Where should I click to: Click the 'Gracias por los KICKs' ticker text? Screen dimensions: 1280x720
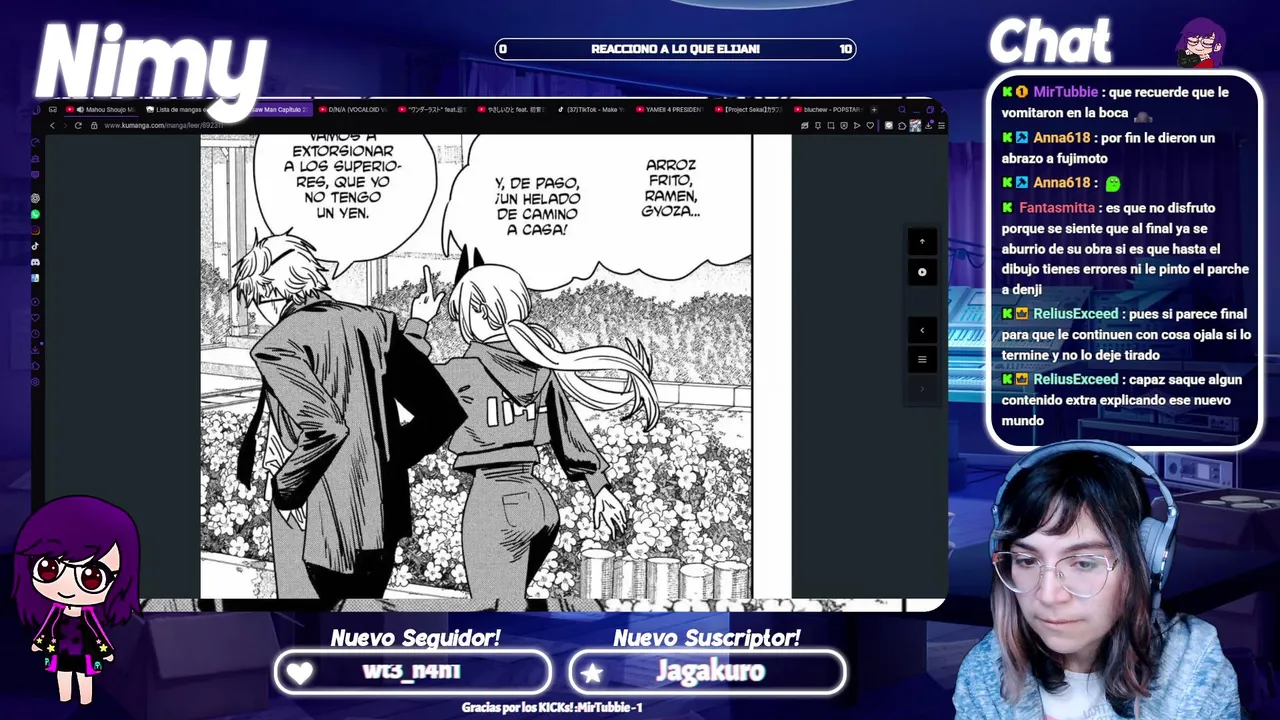click(x=551, y=708)
